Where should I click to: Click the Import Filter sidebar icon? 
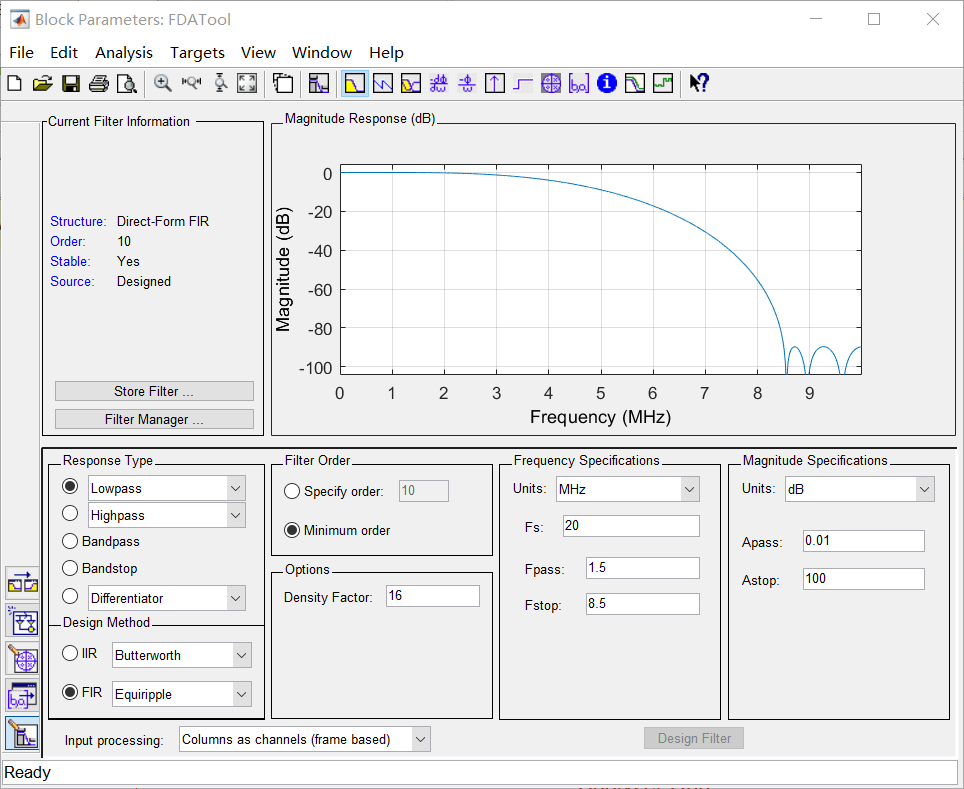click(22, 695)
